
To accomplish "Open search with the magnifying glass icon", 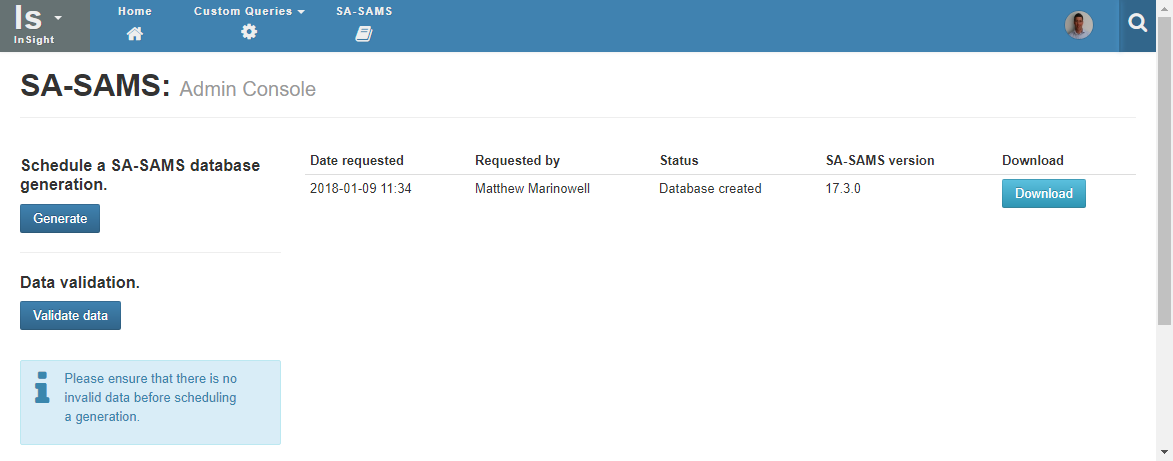I will tap(1137, 24).
